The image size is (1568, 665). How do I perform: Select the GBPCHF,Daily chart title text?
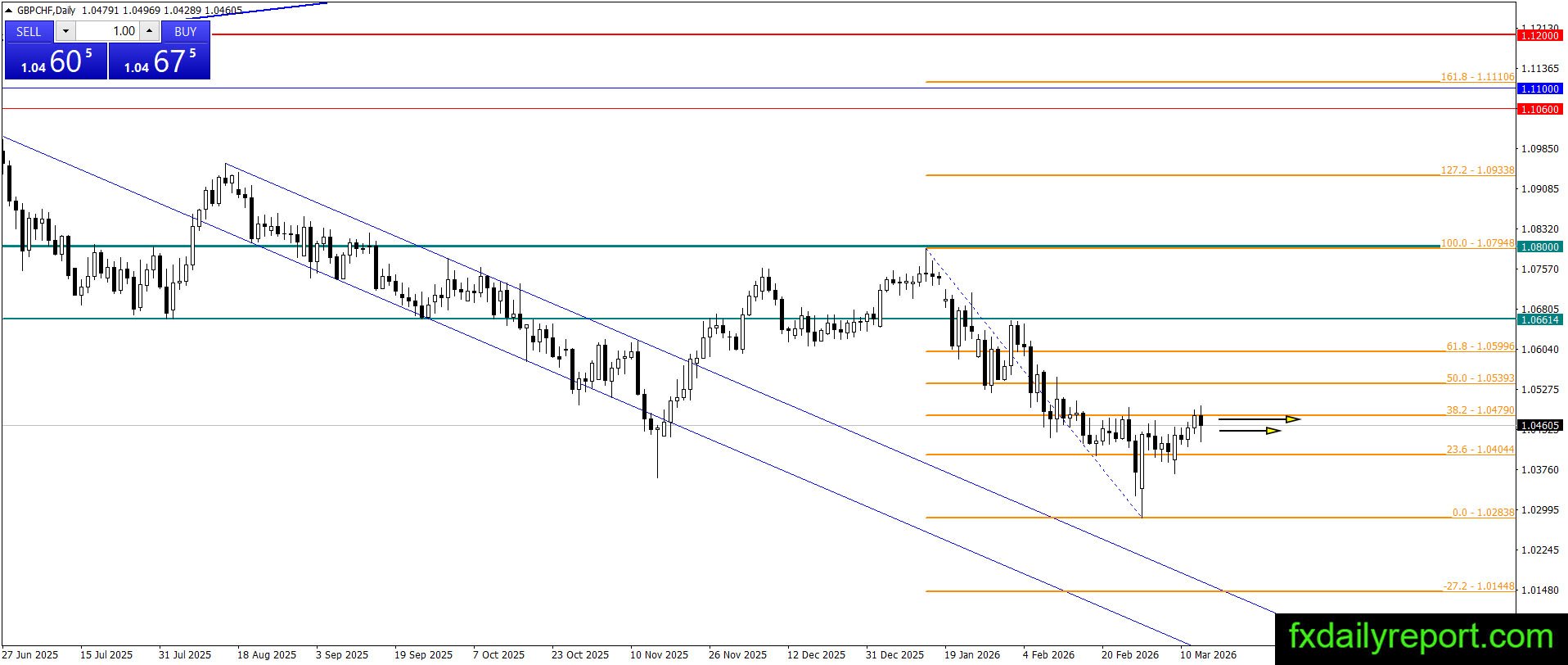pos(47,11)
